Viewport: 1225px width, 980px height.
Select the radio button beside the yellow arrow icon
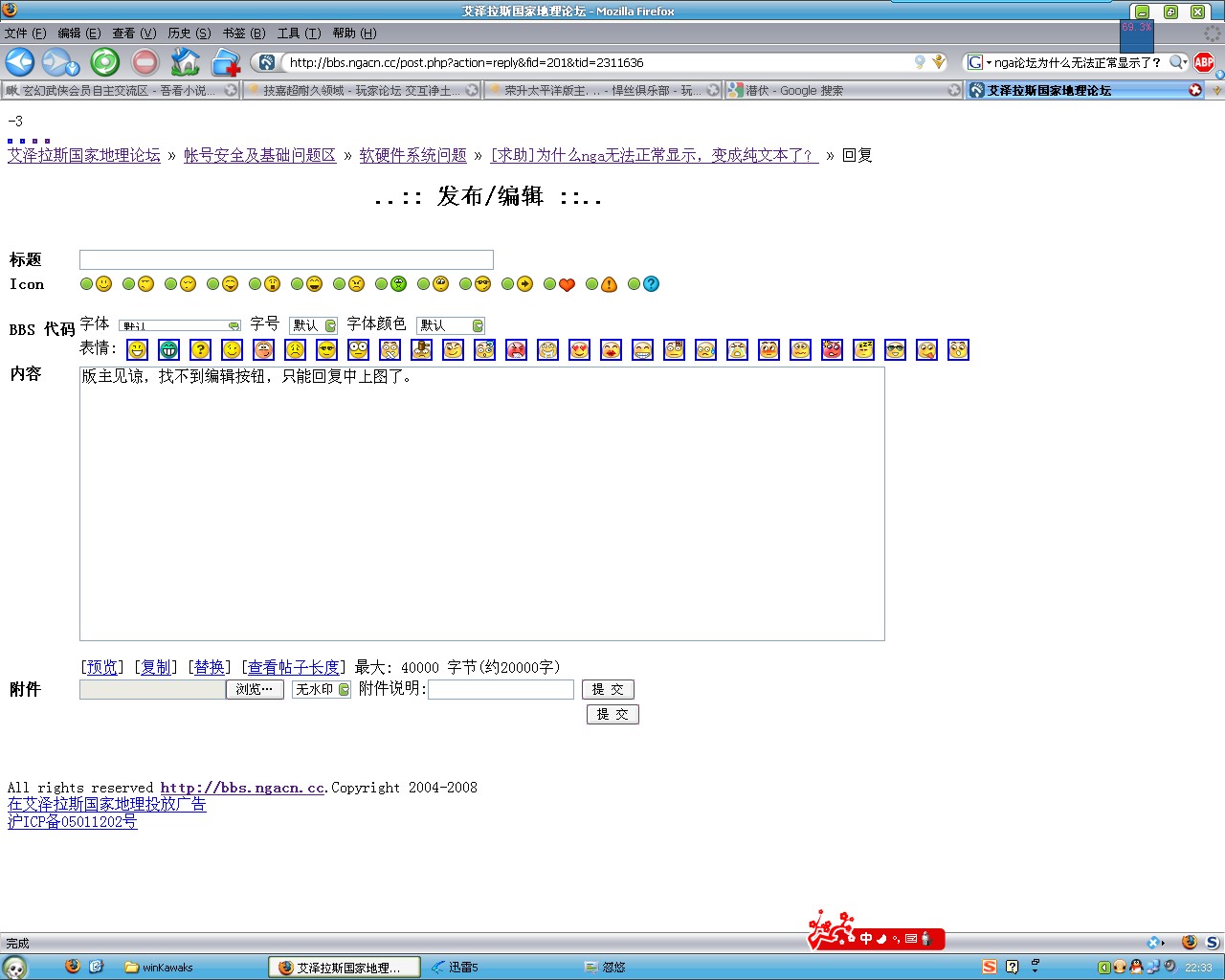click(507, 284)
